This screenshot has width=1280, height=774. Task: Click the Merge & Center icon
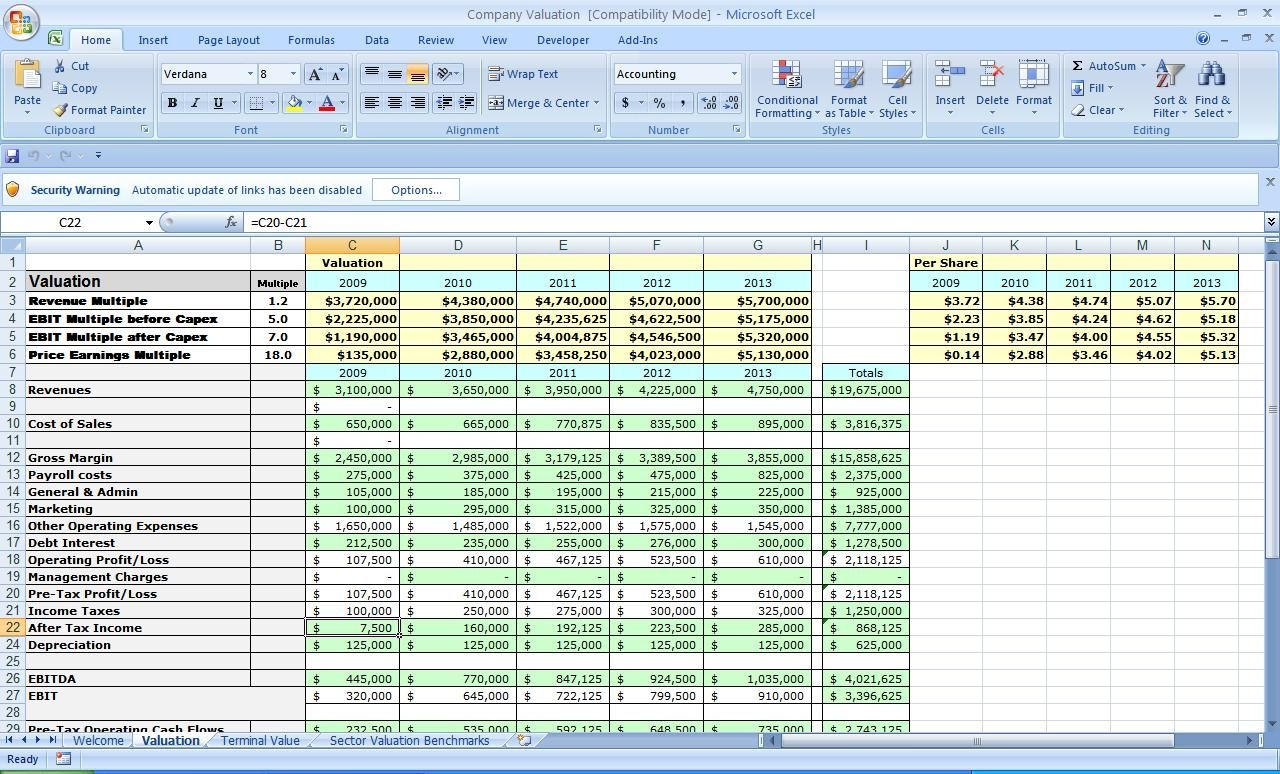click(x=498, y=103)
